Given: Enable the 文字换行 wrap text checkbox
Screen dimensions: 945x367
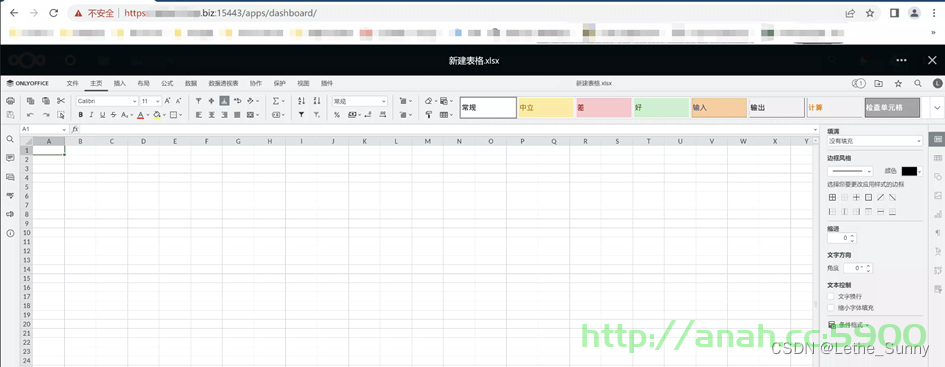Looking at the screenshot, I should coord(831,296).
